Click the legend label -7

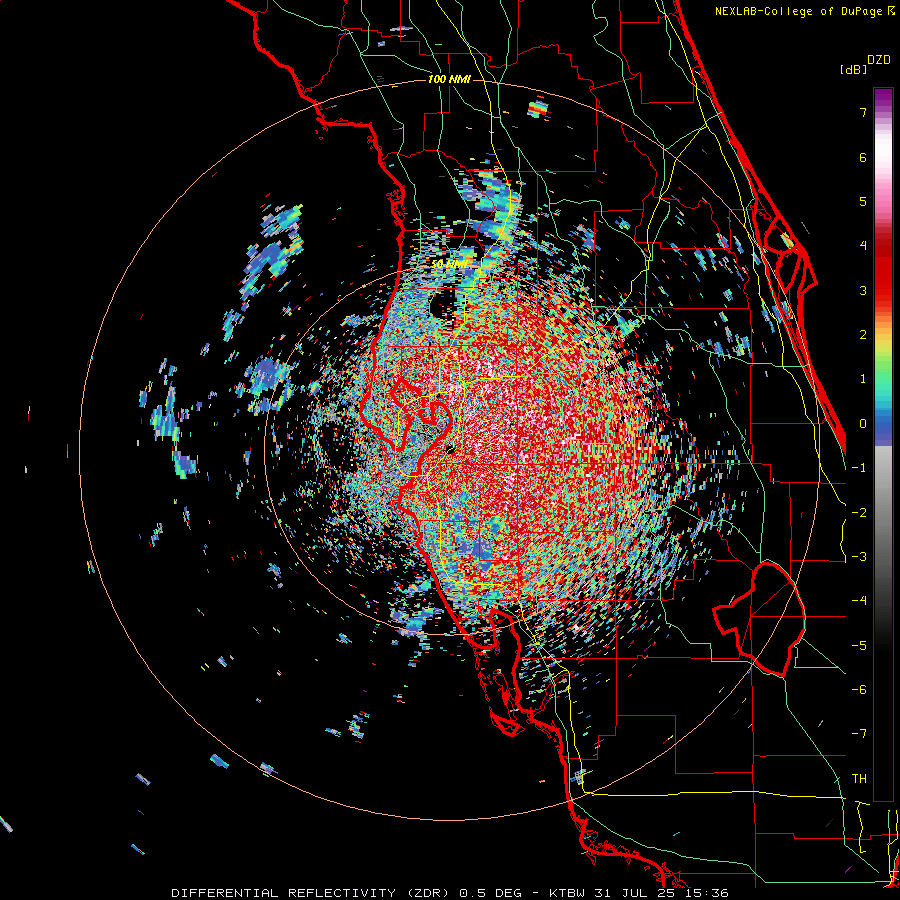click(859, 734)
